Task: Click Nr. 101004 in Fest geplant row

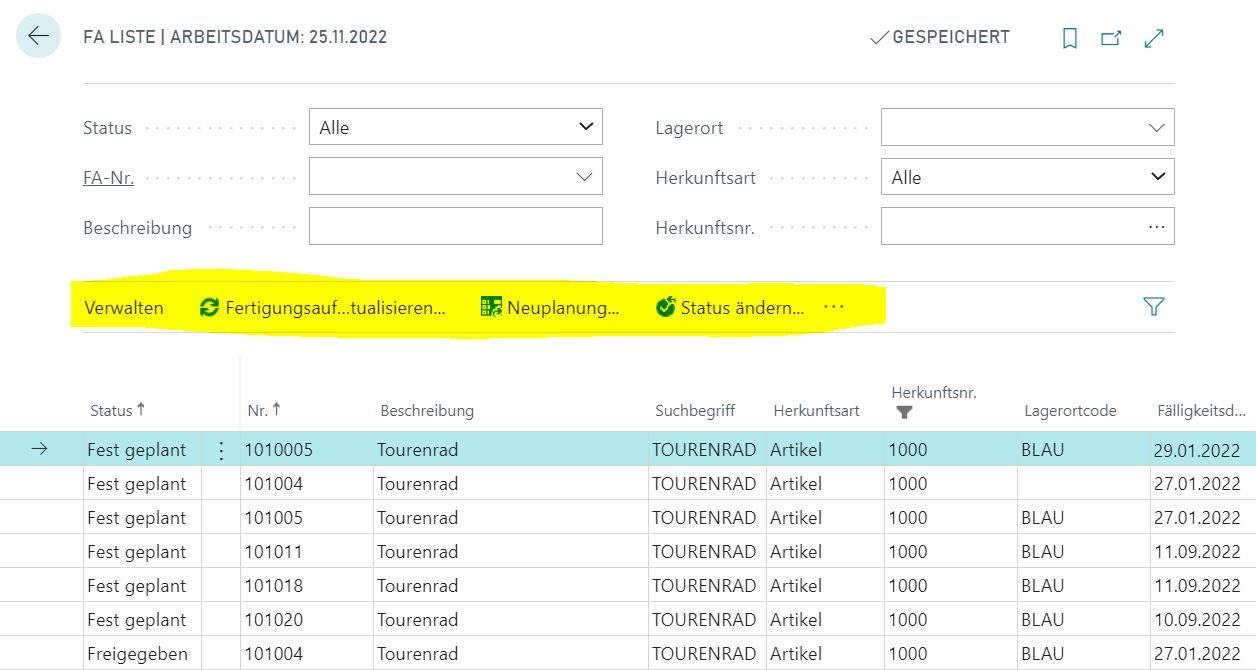Action: tap(274, 484)
